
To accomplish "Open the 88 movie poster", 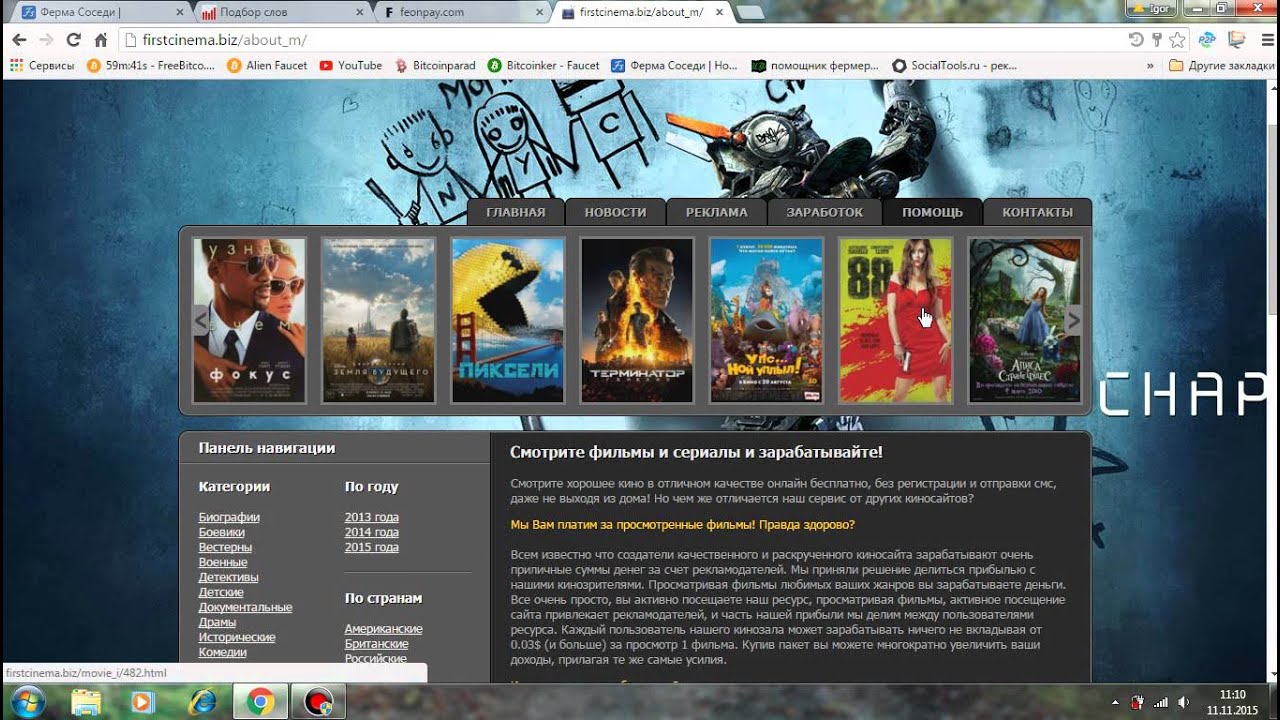I will point(896,320).
